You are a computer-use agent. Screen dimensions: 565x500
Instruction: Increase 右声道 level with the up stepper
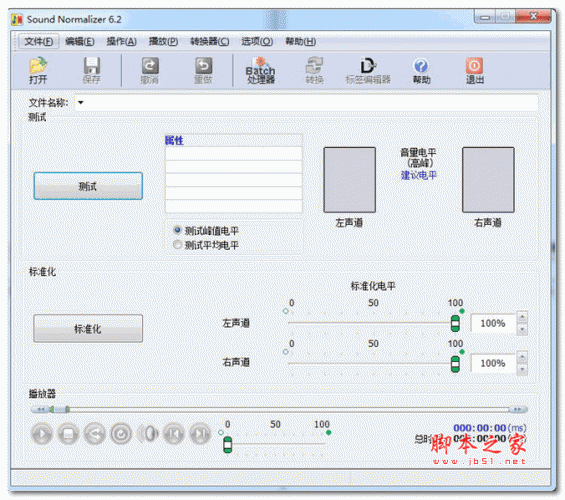pyautogui.click(x=522, y=357)
